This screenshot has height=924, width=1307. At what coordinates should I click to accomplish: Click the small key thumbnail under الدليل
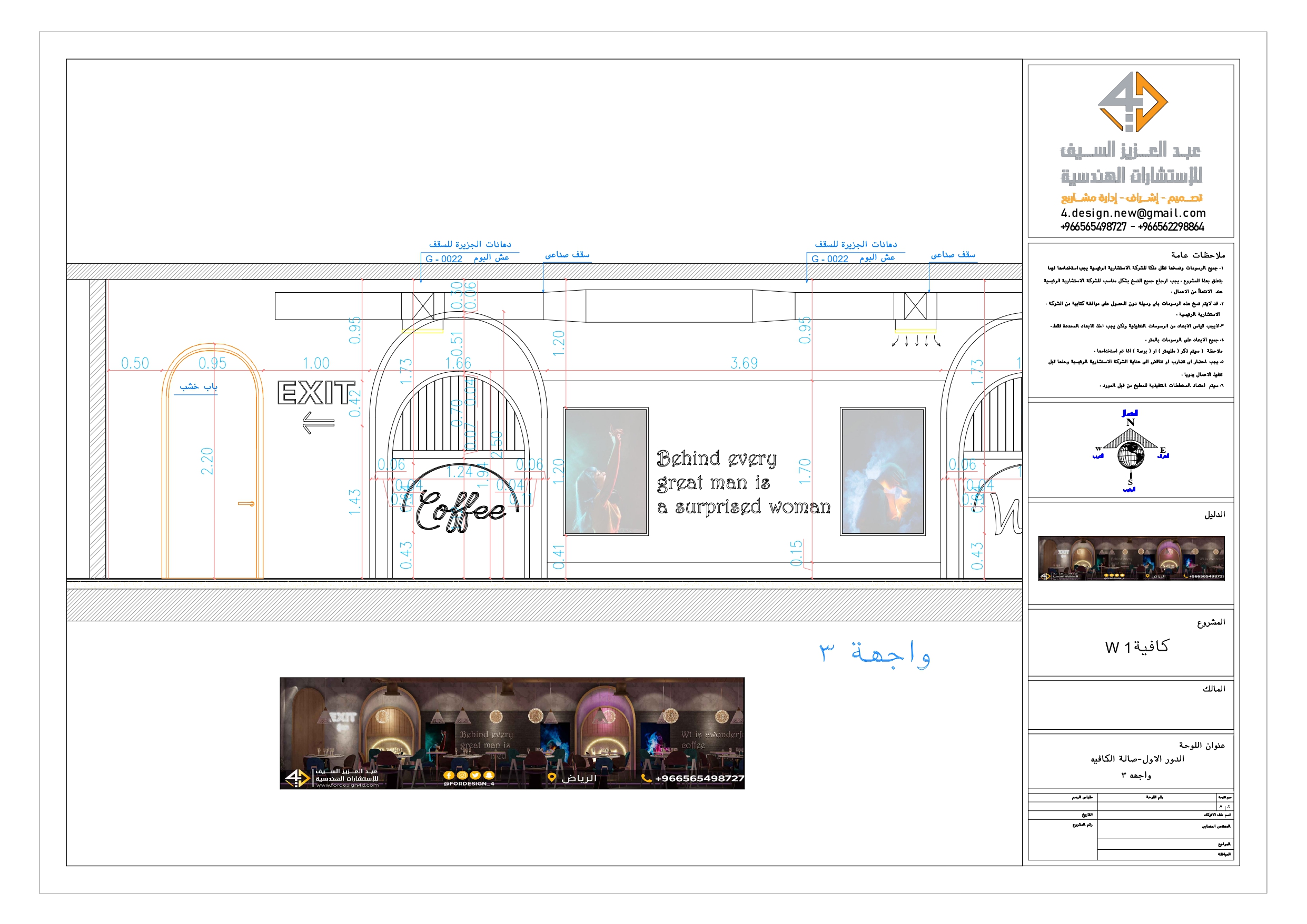click(1131, 558)
